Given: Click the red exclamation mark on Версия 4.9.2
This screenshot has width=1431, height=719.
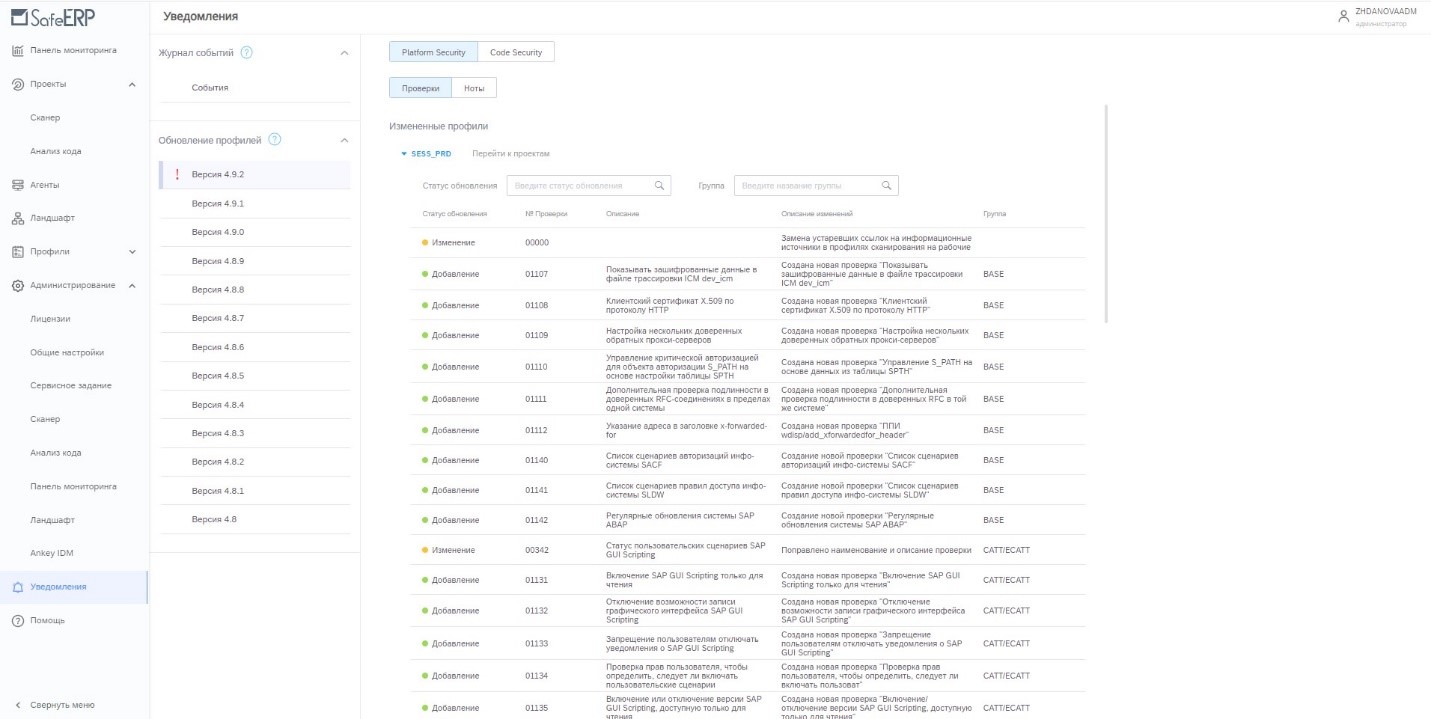Looking at the screenshot, I should click(x=177, y=174).
